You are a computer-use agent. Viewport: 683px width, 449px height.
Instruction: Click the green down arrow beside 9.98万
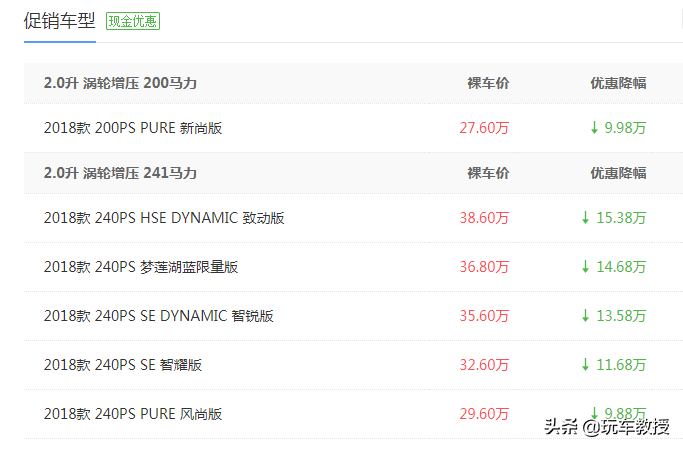pyautogui.click(x=594, y=127)
